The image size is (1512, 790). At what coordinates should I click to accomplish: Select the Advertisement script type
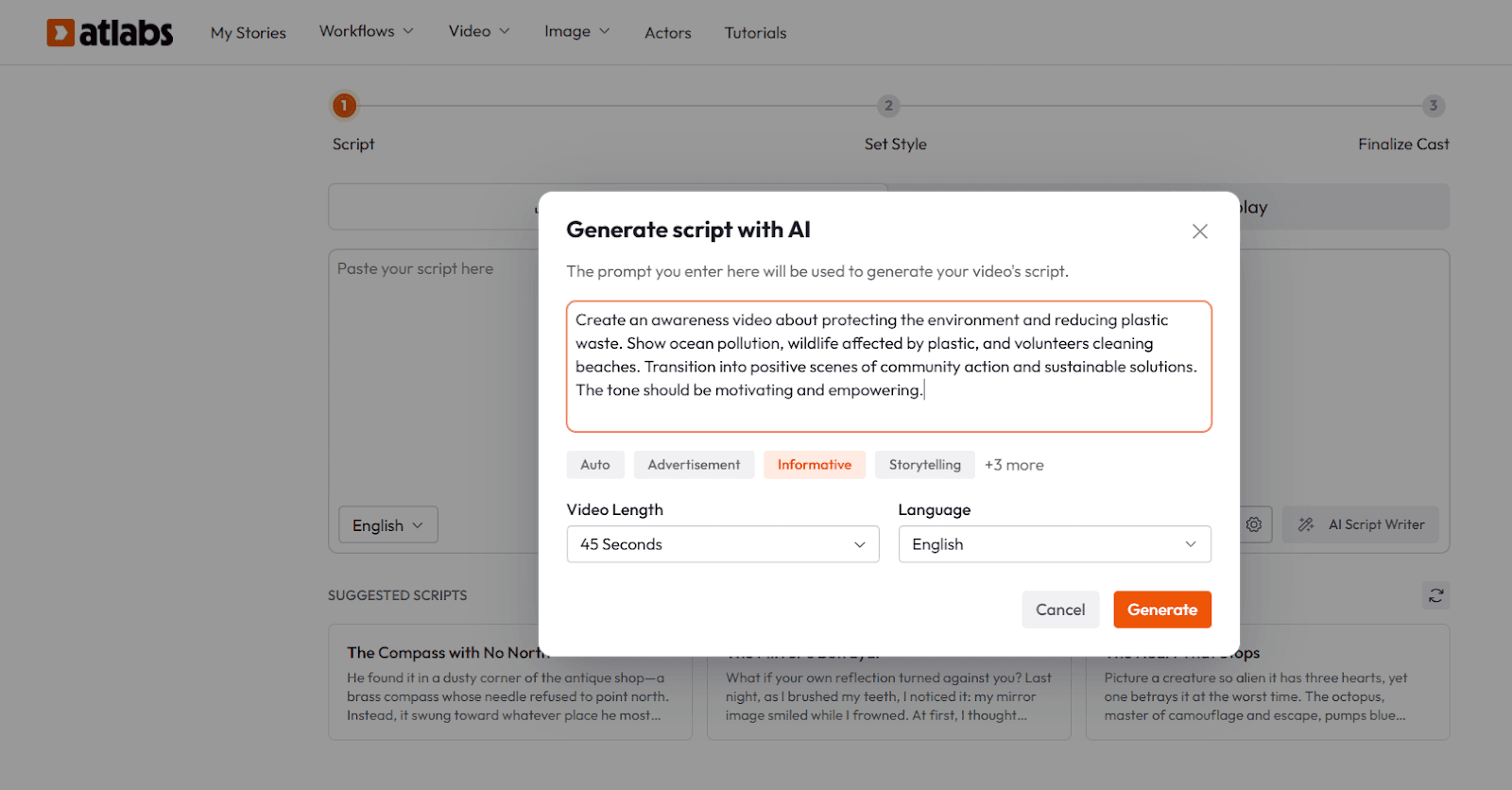click(x=695, y=465)
